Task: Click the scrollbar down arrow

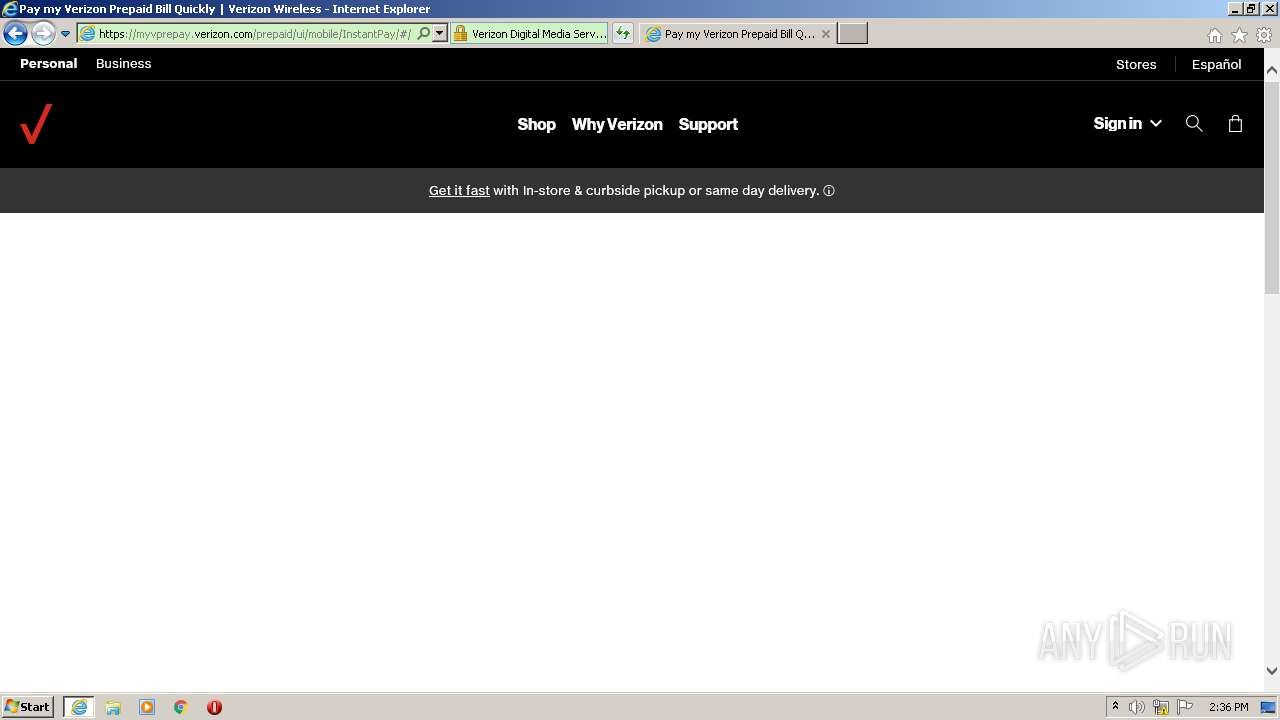Action: 1272,671
